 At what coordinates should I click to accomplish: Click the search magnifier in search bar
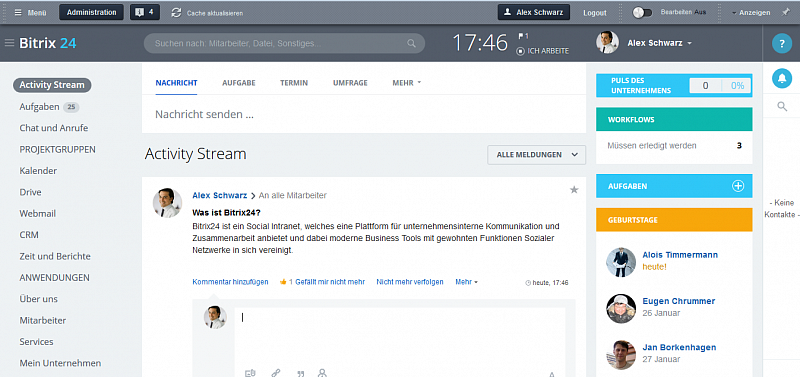411,43
